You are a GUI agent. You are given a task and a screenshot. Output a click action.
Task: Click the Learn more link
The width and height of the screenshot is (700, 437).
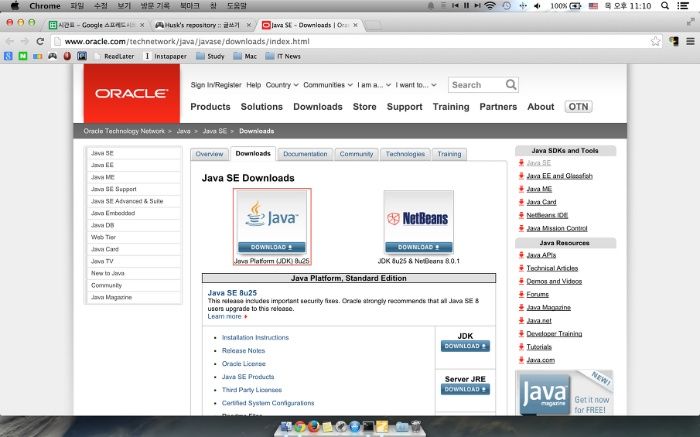click(227, 316)
